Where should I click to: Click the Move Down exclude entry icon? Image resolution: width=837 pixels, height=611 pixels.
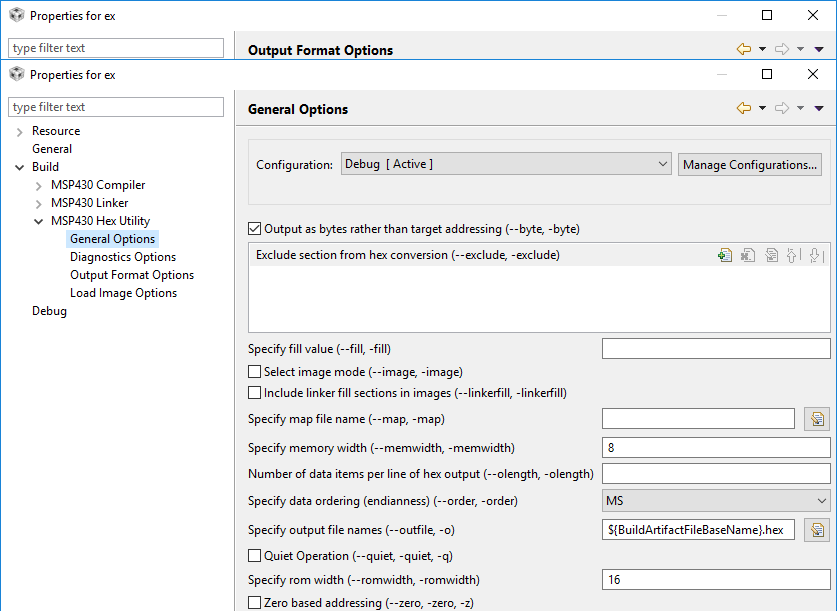click(x=816, y=256)
